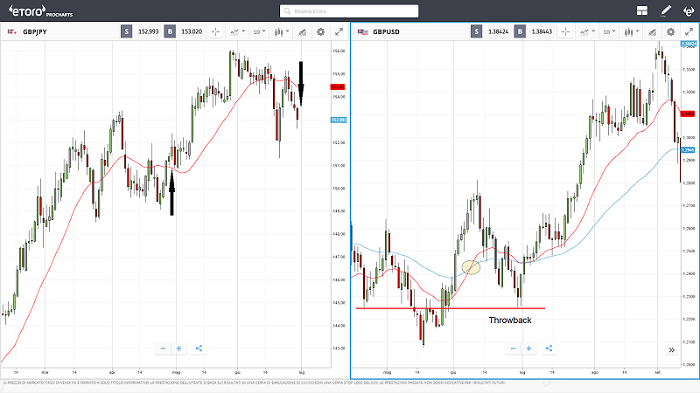
Task: Open GBPJPY candlestick chart type dropdown
Action: (282, 32)
